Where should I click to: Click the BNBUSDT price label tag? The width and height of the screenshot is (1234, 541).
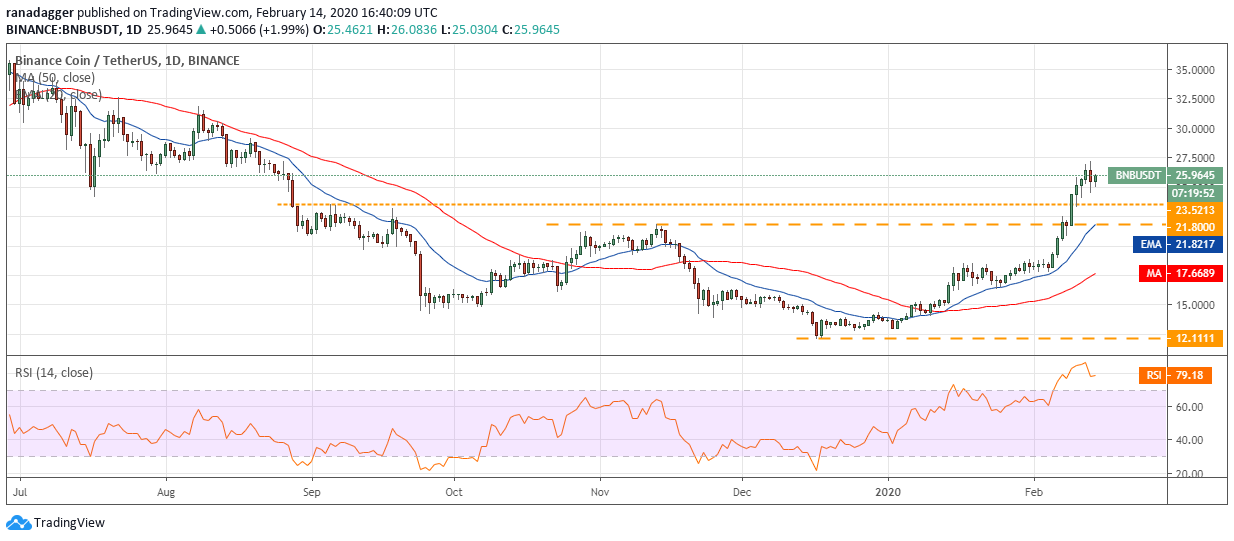[1136, 175]
